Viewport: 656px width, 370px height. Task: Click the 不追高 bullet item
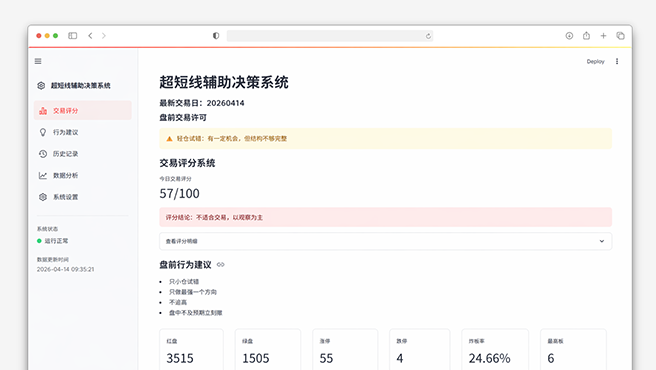pos(178,302)
